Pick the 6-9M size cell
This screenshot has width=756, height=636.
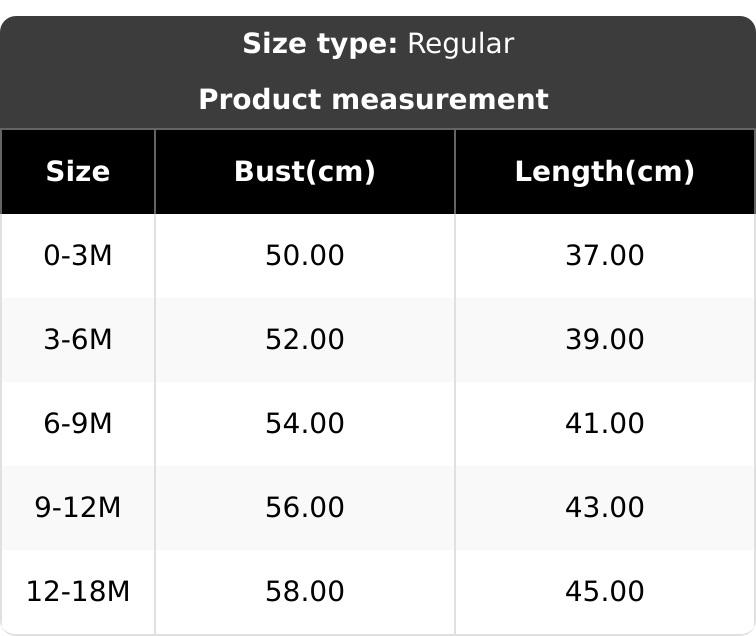[x=78, y=424]
